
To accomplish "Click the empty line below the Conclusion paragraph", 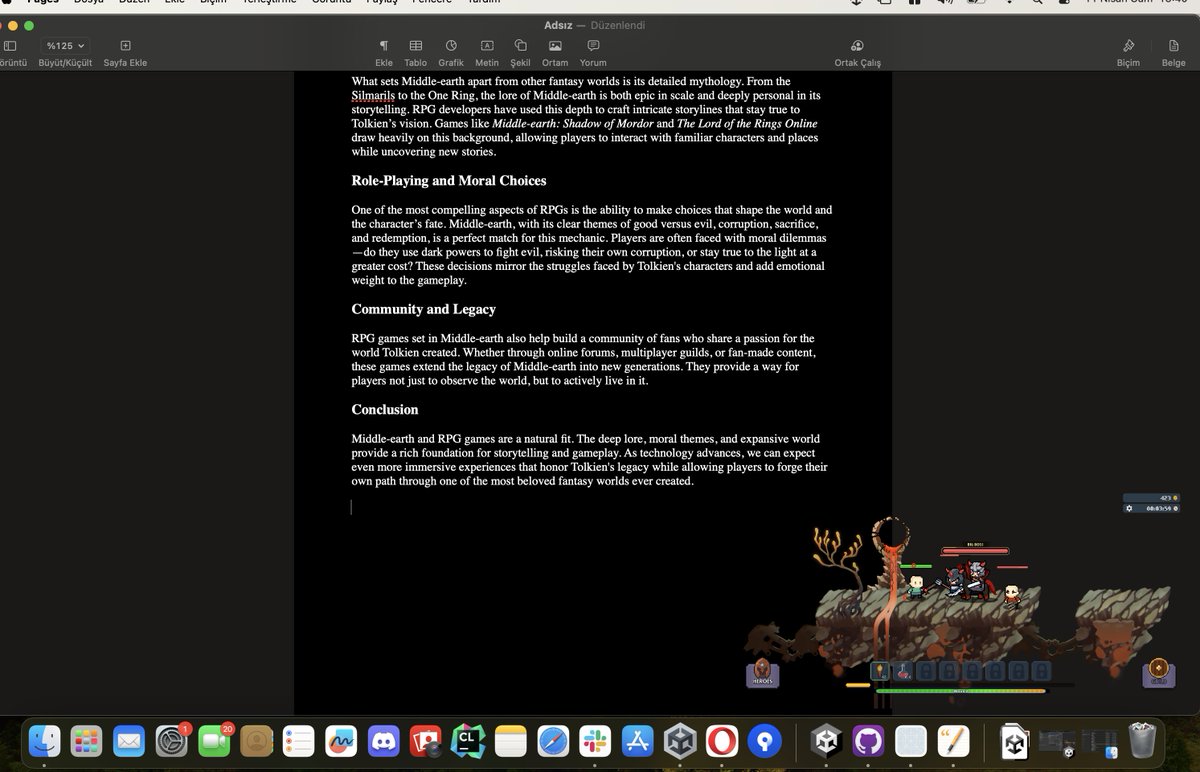I will tap(590, 507).
